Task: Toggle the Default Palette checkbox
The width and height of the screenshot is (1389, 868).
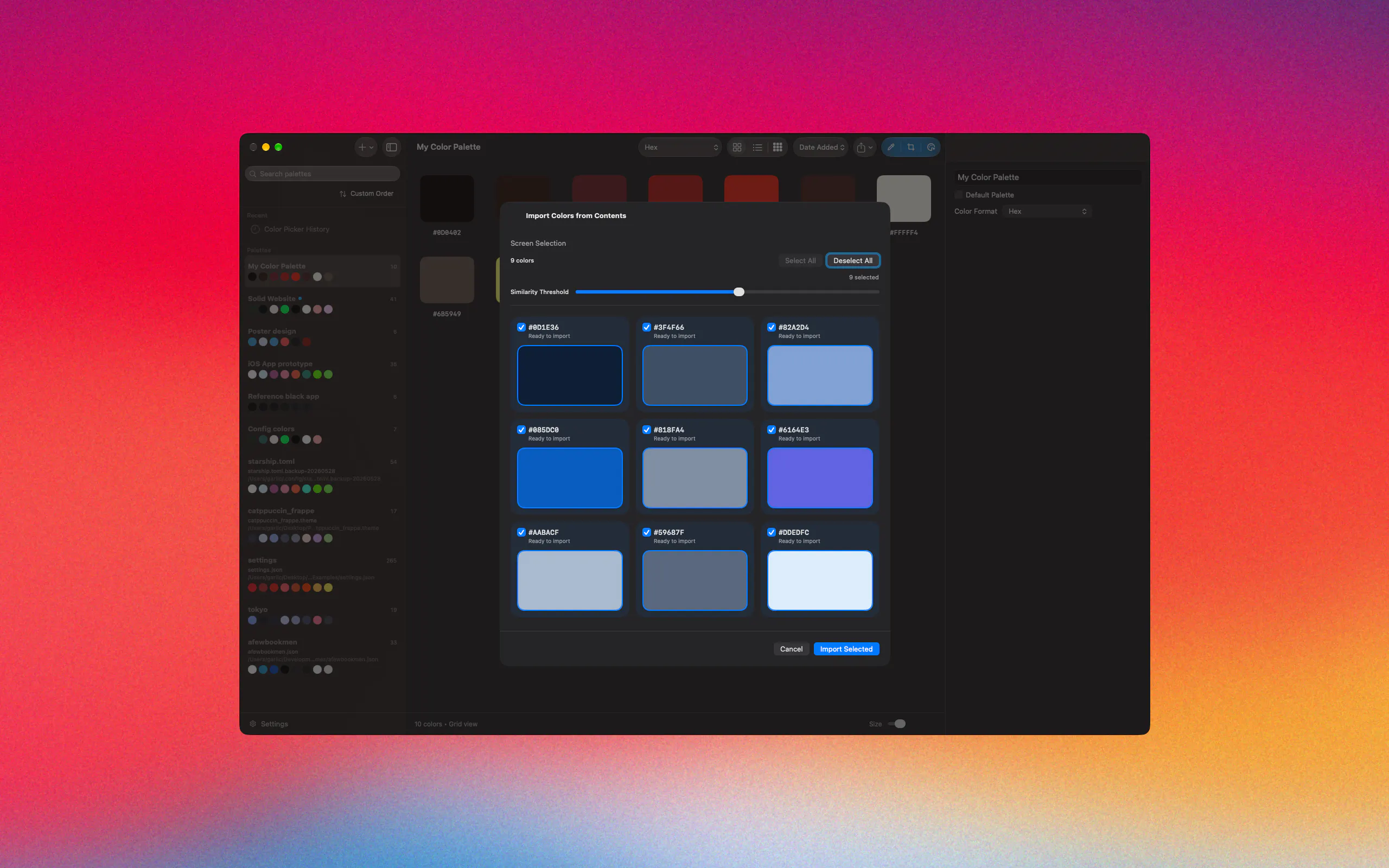Action: [x=959, y=195]
